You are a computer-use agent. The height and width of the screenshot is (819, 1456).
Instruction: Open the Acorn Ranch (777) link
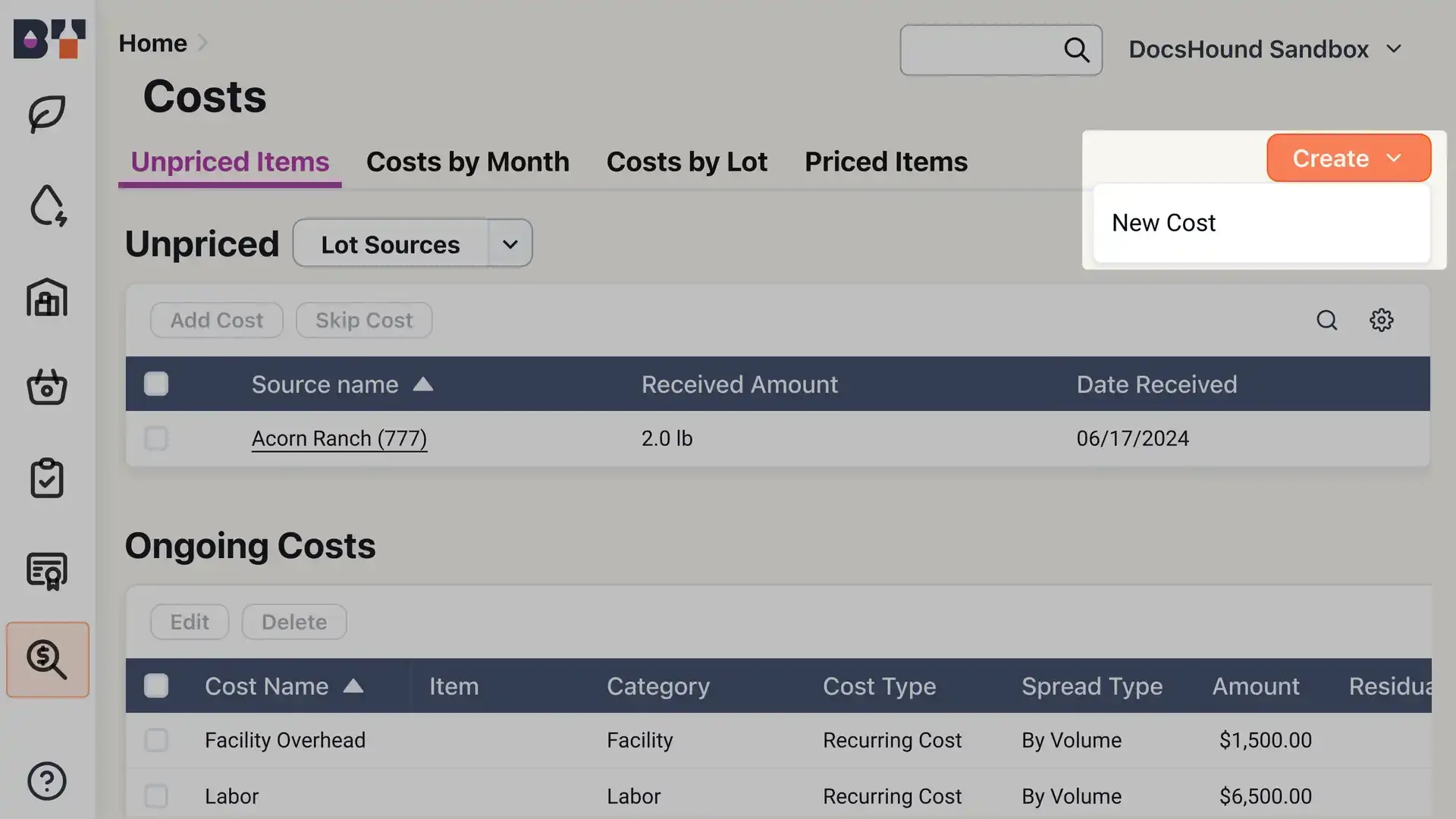tap(338, 438)
